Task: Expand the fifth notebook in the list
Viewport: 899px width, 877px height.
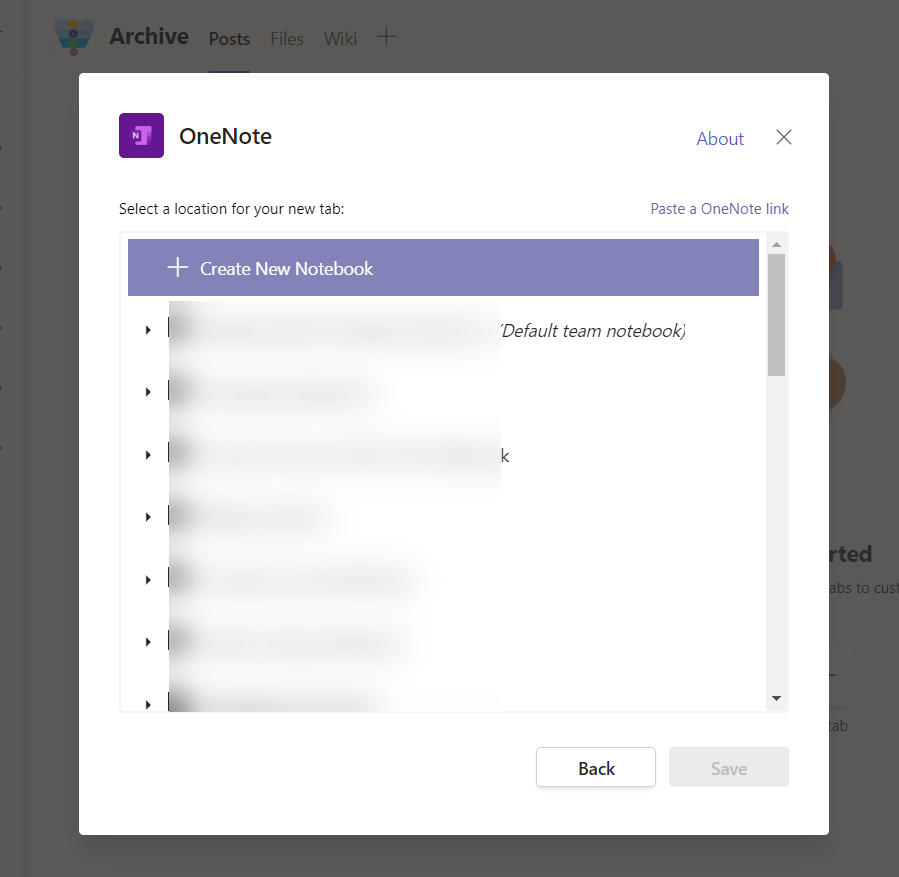Action: (x=148, y=580)
